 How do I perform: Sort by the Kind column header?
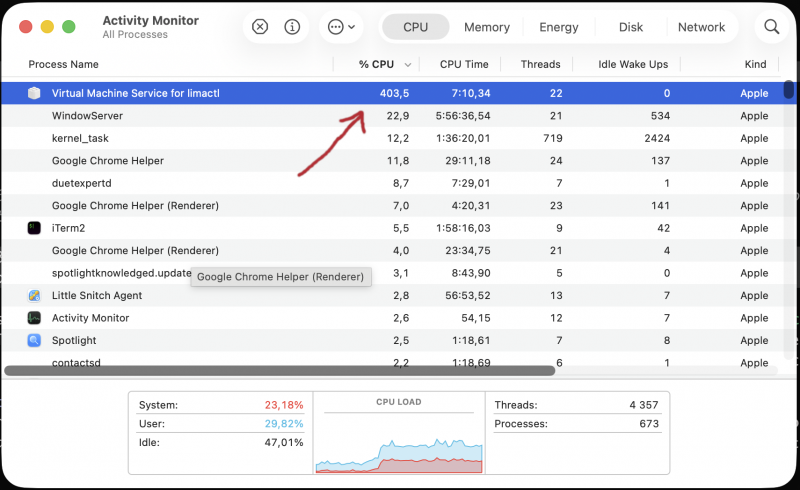tap(755, 64)
